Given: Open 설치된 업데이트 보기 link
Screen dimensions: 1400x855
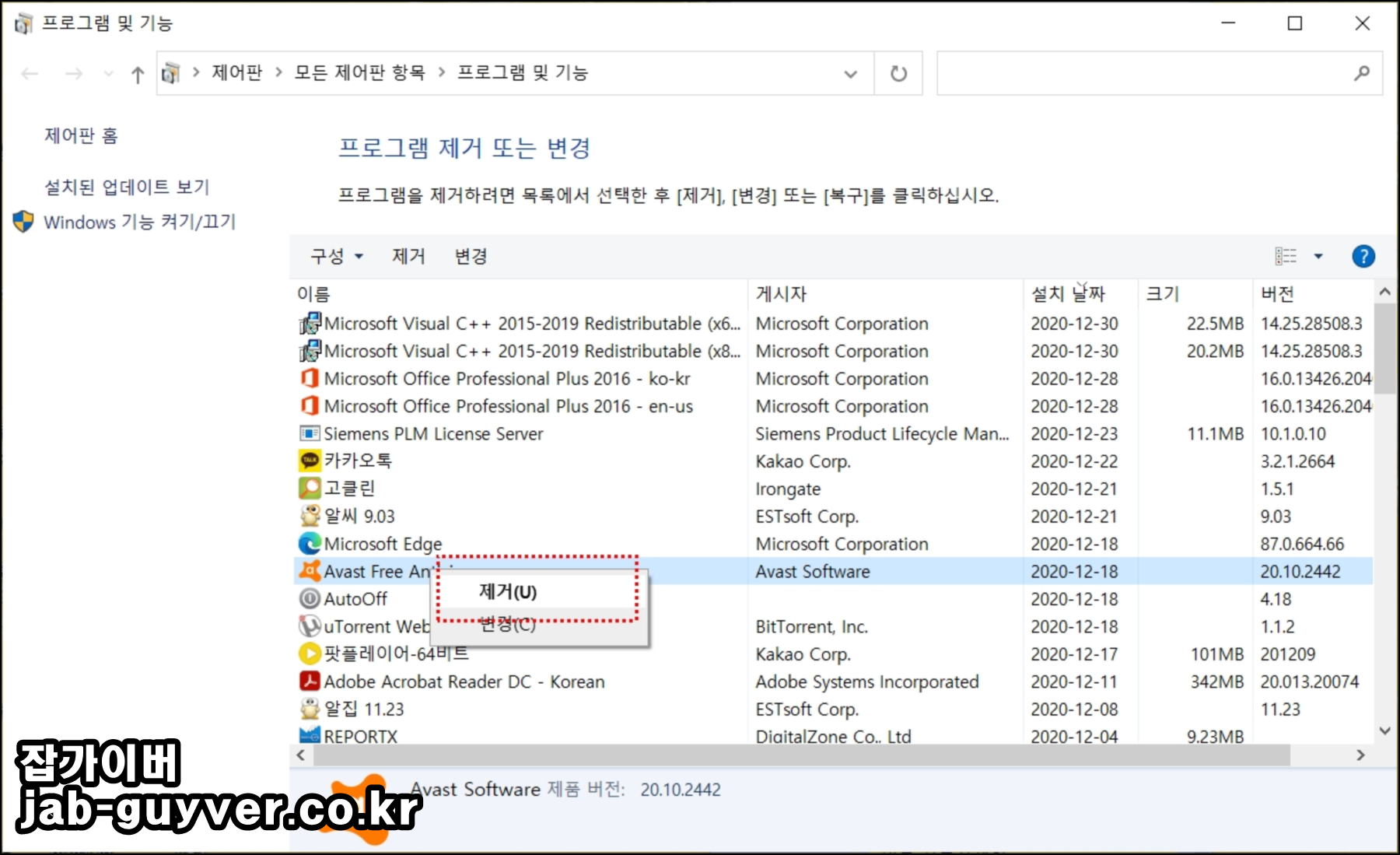Looking at the screenshot, I should (x=127, y=187).
